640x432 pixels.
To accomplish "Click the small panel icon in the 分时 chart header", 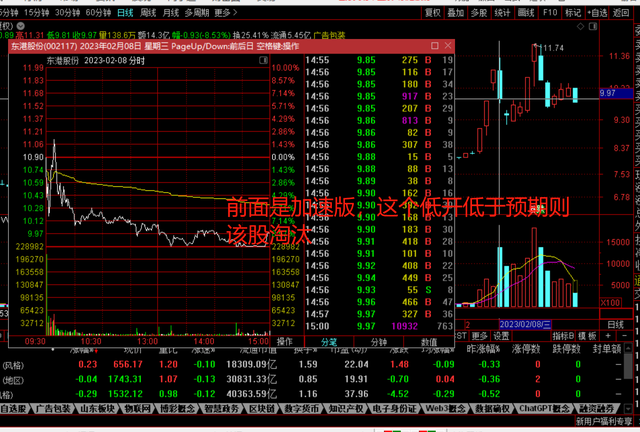I will [x=264, y=60].
